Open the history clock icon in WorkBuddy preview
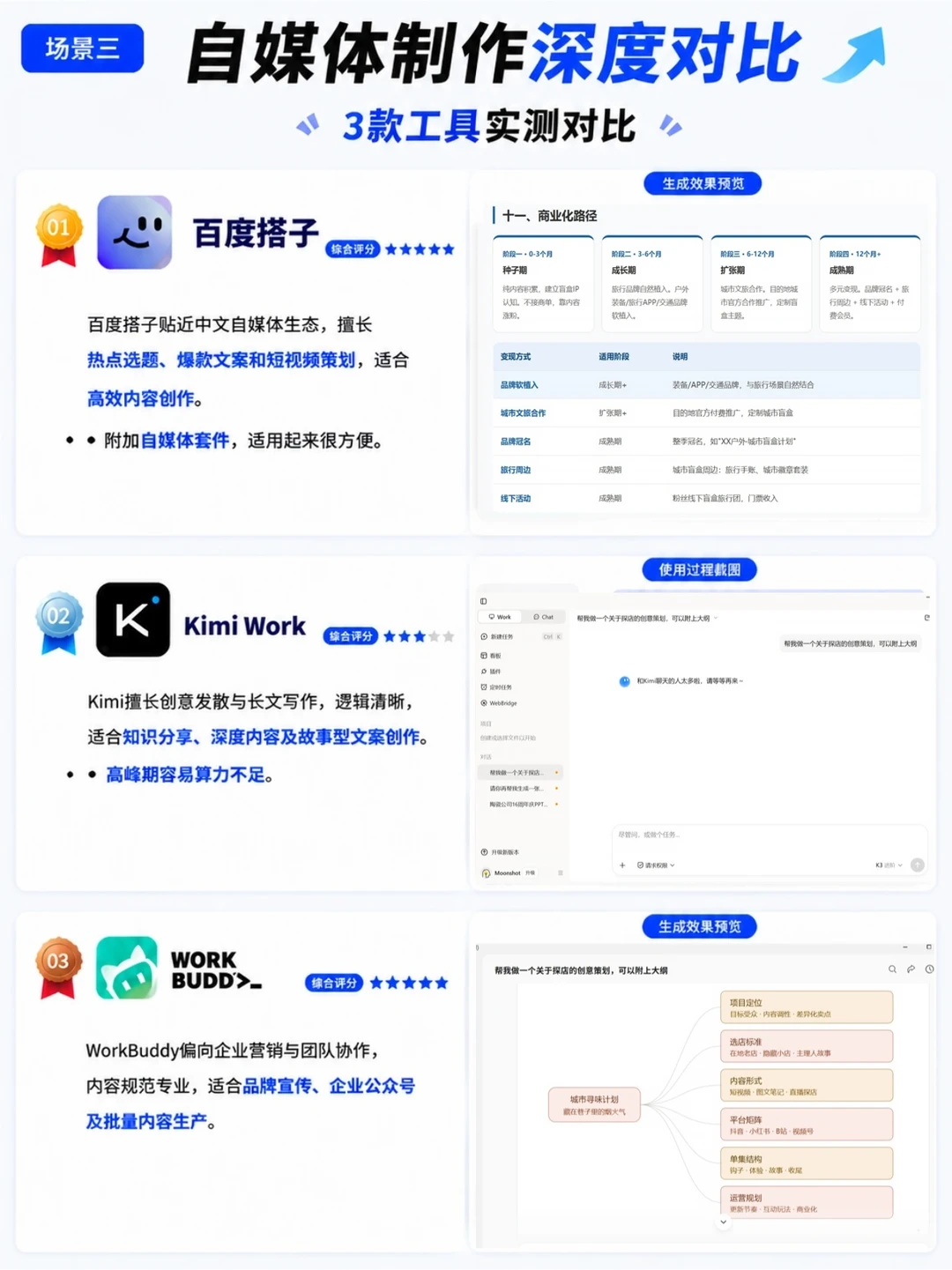This screenshot has width=952, height=1270. 929,969
